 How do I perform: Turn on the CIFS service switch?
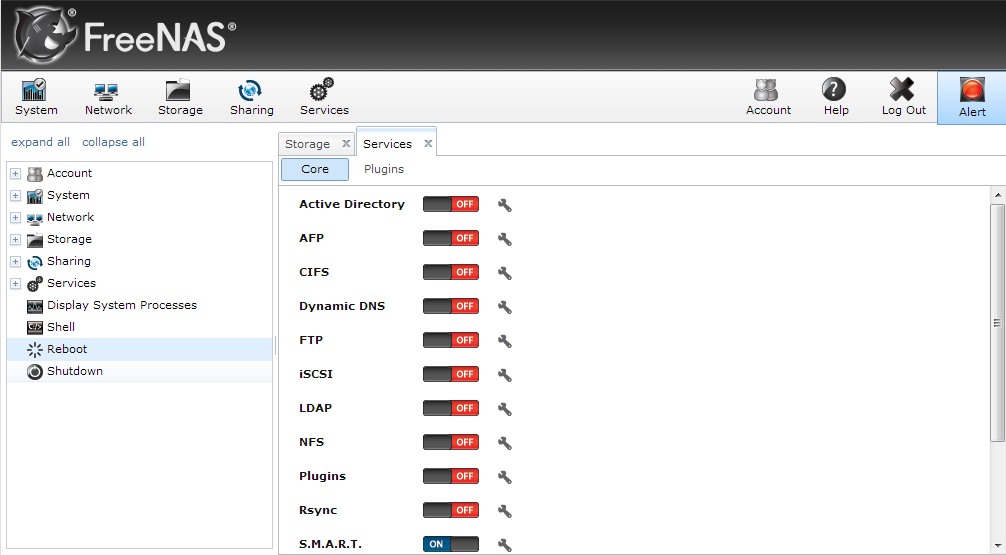(451, 272)
